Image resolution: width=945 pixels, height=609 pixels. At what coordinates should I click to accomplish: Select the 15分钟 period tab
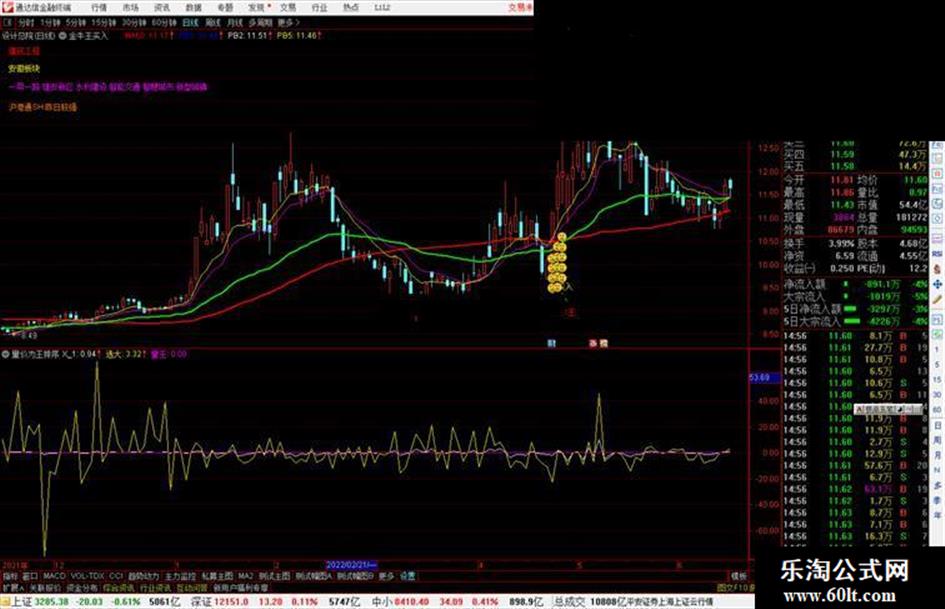click(104, 22)
